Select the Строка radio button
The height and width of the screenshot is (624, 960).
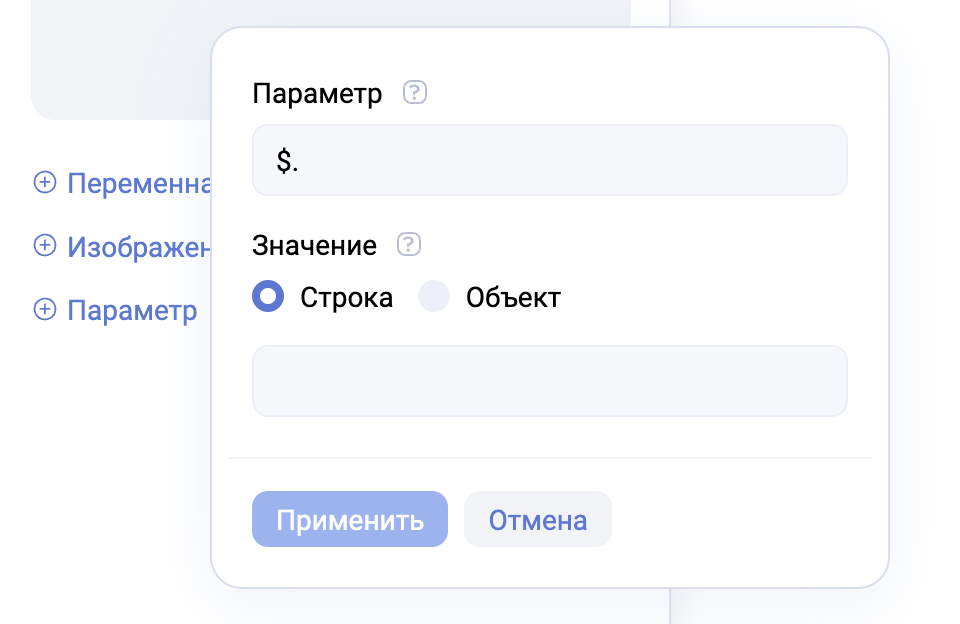coord(269,297)
